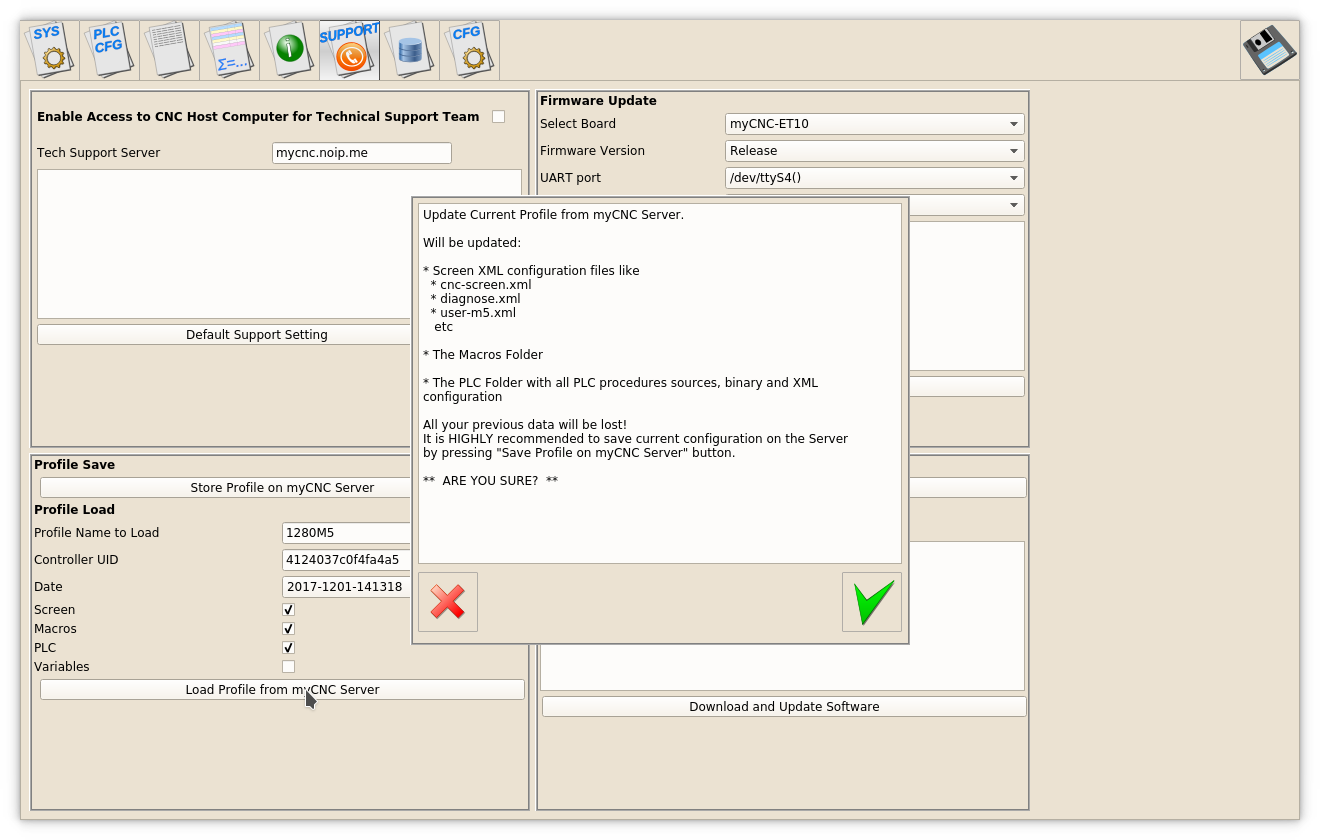1320x840 pixels.
Task: Open the plain text document page icon
Action: 170,50
